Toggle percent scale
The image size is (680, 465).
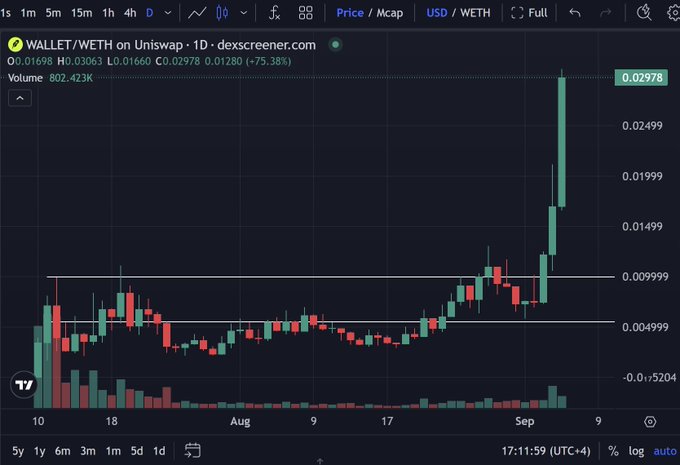[613, 451]
